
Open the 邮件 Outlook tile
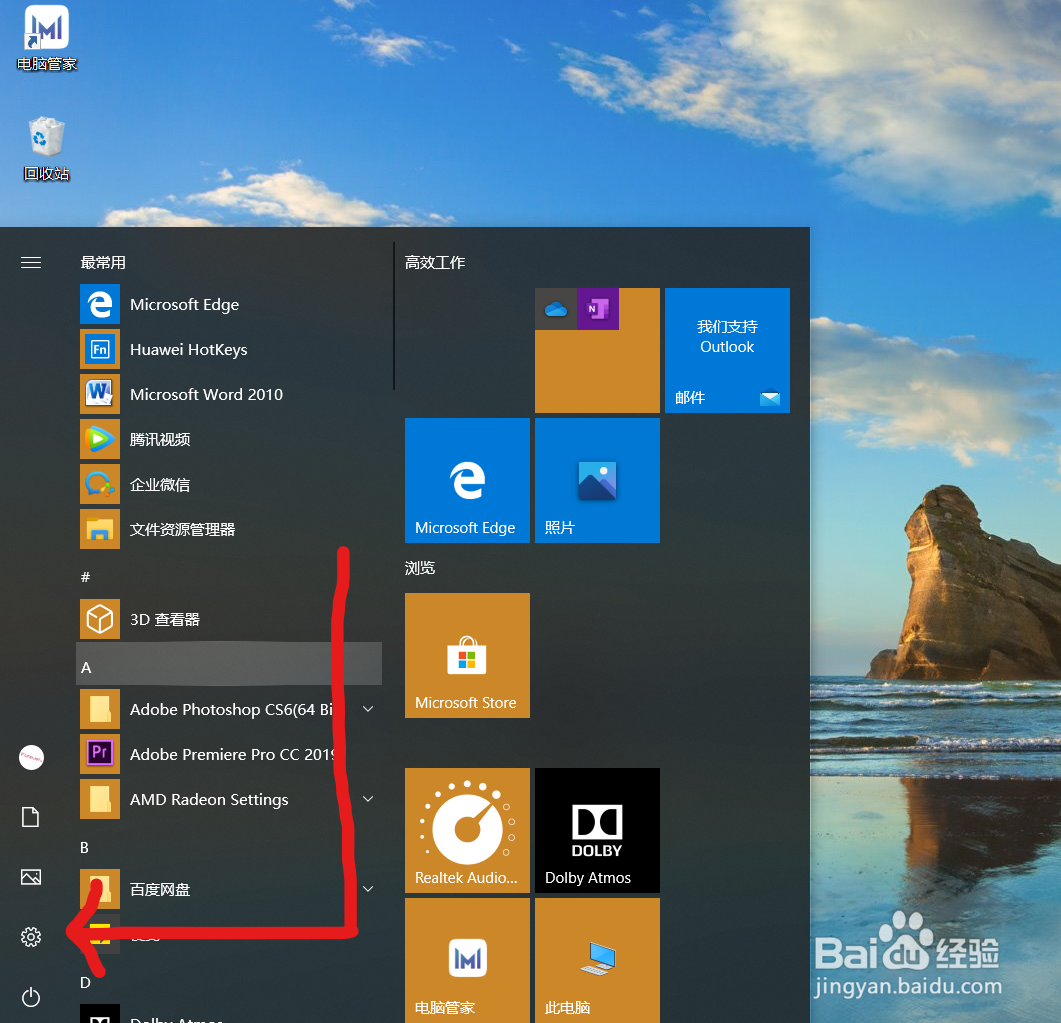click(727, 350)
